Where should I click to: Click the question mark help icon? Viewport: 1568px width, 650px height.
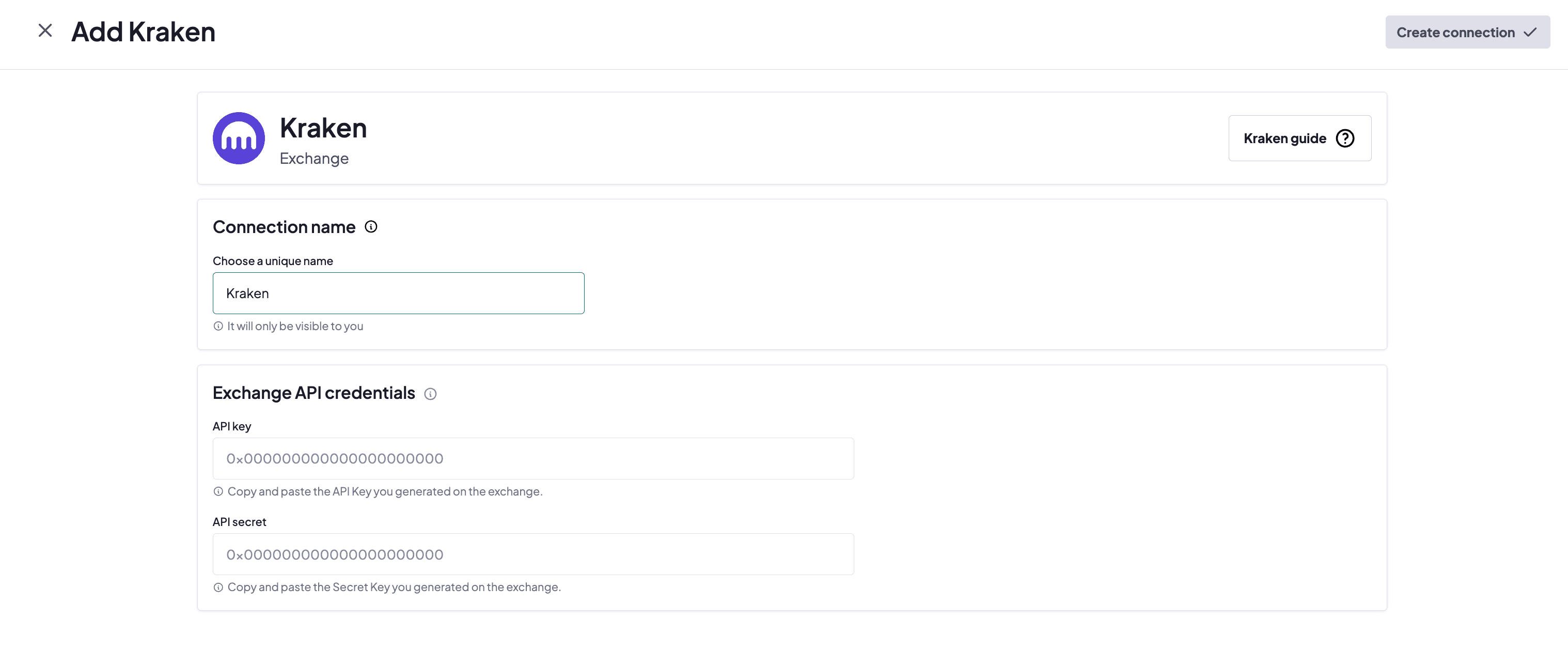click(x=1344, y=138)
